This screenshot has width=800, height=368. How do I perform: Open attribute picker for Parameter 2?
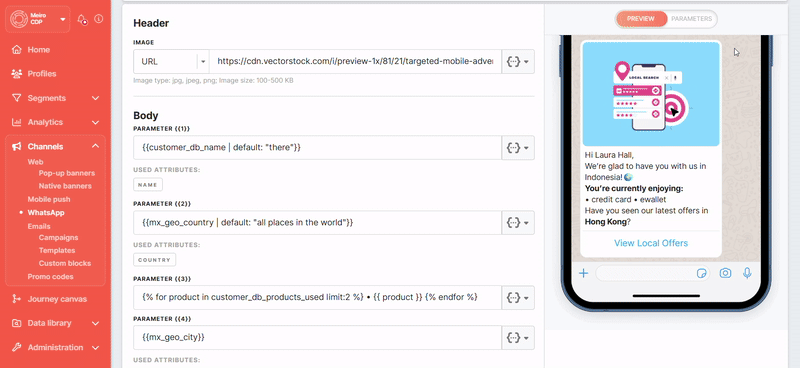click(518, 223)
